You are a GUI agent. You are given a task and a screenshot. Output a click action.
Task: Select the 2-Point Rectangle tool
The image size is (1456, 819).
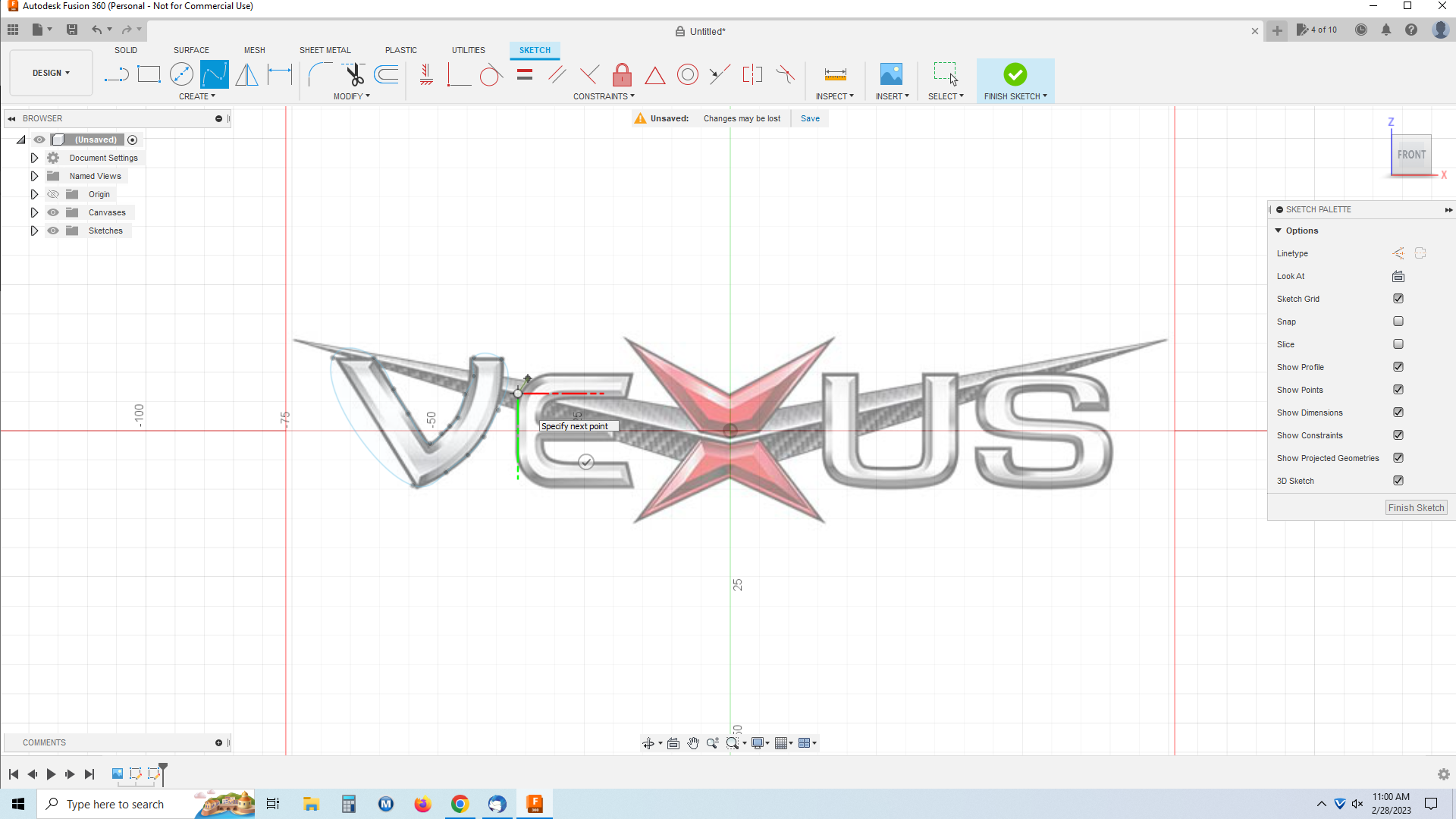[x=149, y=74]
